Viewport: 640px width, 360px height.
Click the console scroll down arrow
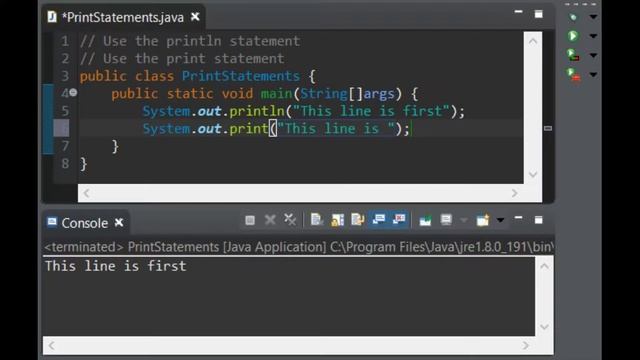tap(544, 327)
